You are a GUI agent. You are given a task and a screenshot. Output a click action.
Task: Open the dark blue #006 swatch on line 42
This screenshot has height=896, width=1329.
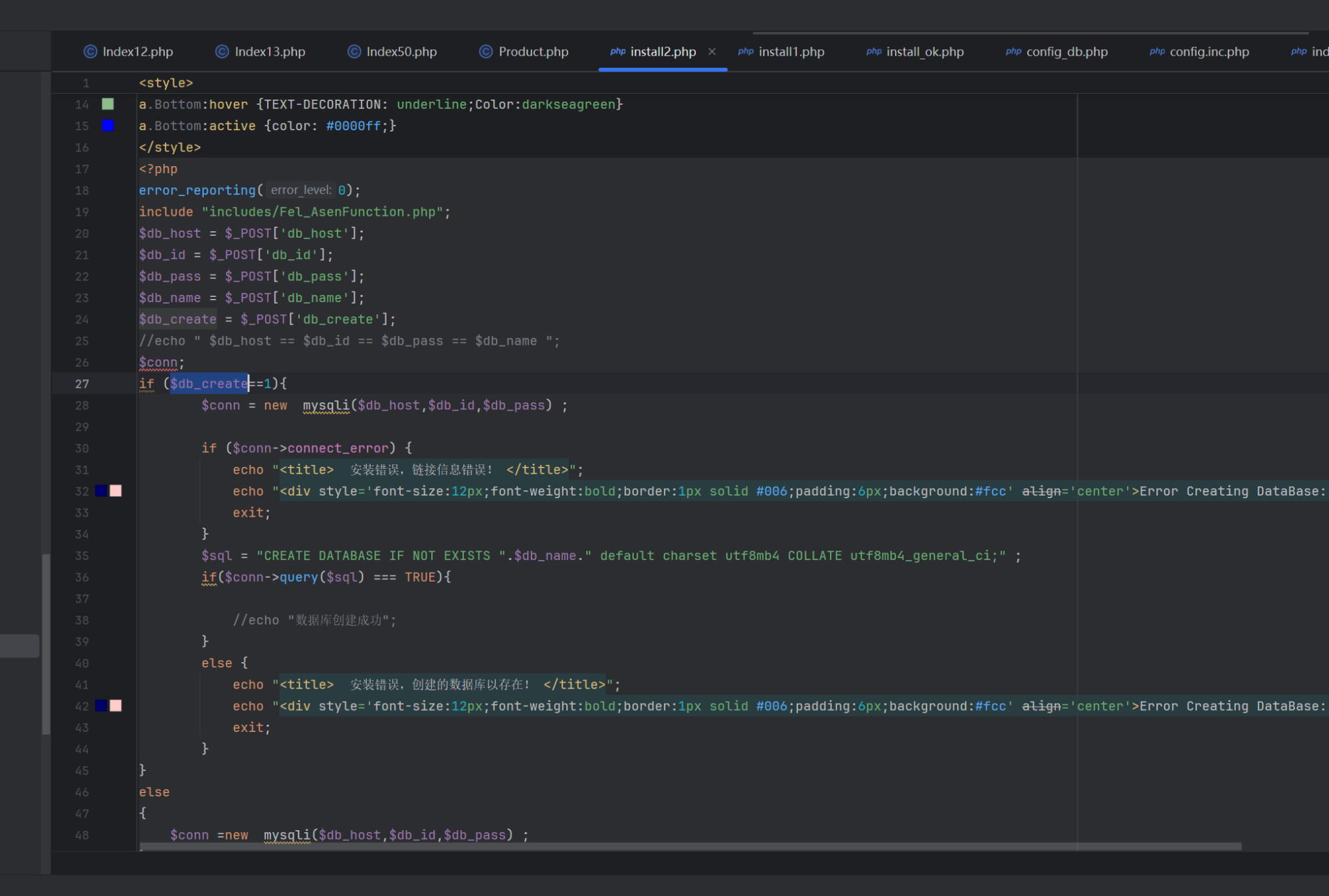pyautogui.click(x=101, y=706)
